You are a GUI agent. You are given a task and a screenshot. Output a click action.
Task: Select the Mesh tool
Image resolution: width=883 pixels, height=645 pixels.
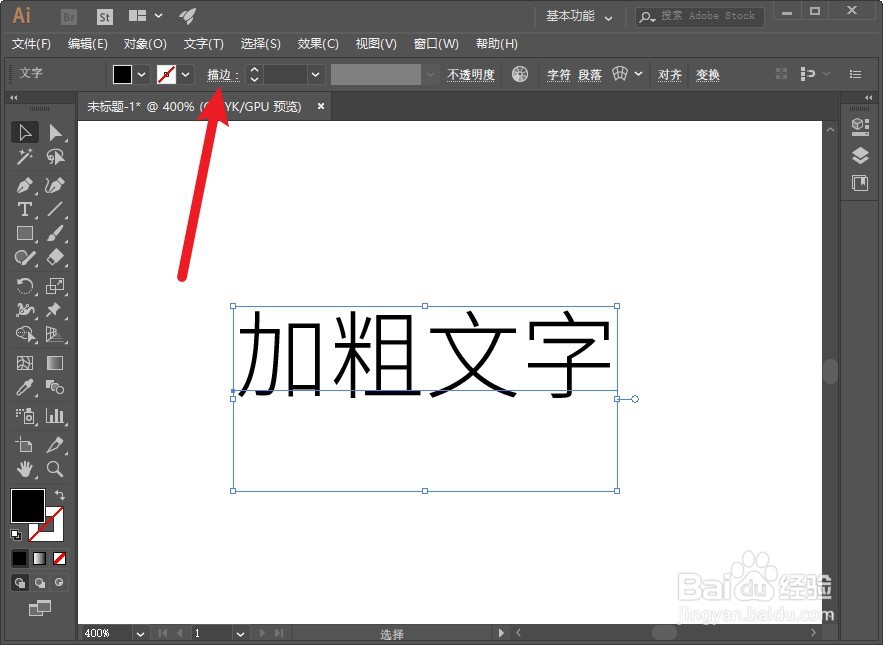point(25,363)
